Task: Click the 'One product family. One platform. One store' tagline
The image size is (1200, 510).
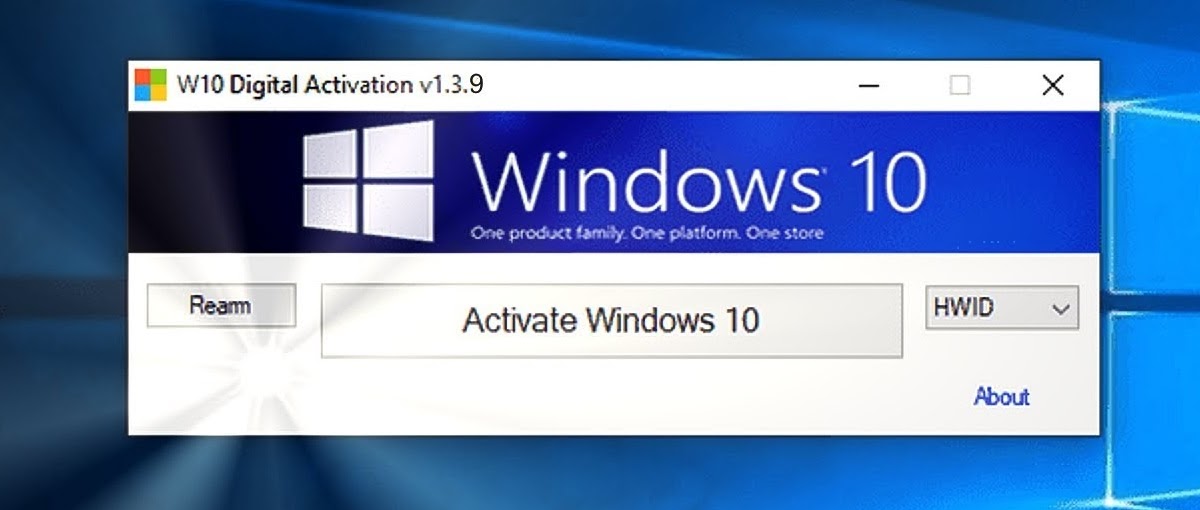Action: [x=646, y=235]
